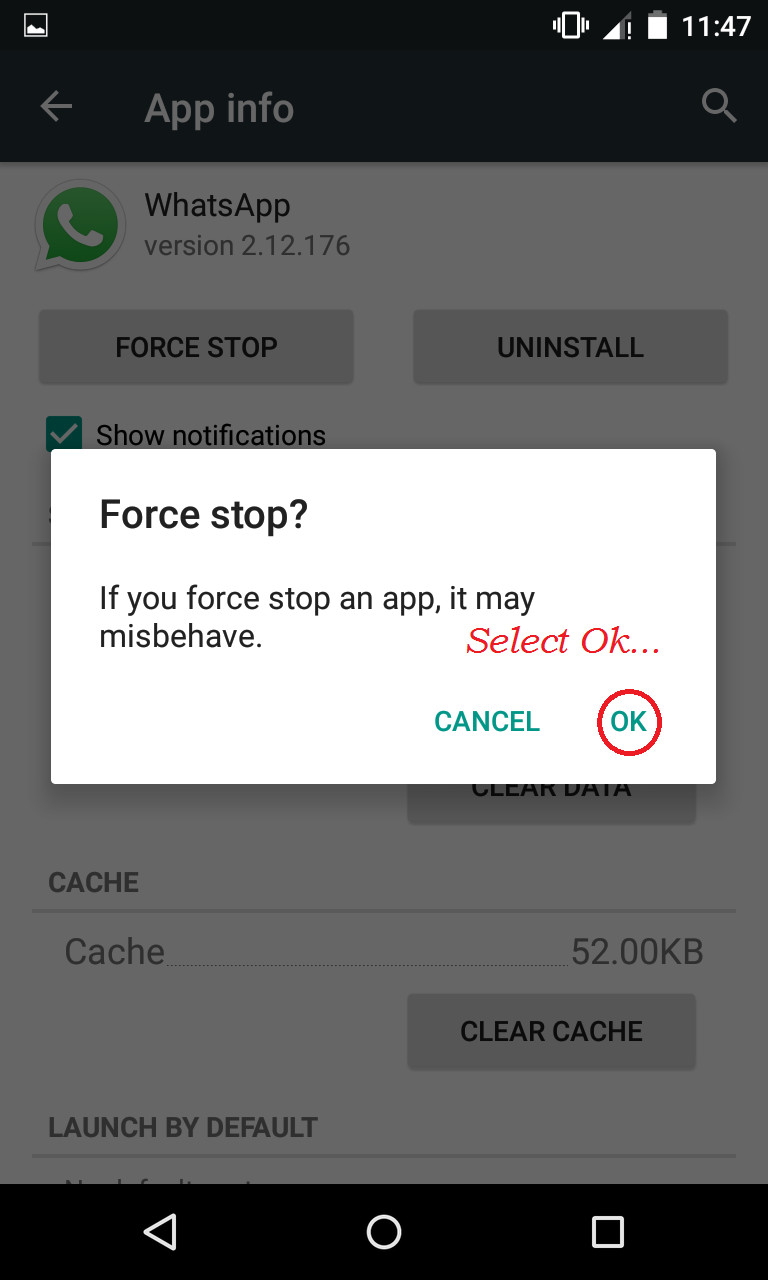Dismiss the dialog with CANCEL

coord(487,721)
